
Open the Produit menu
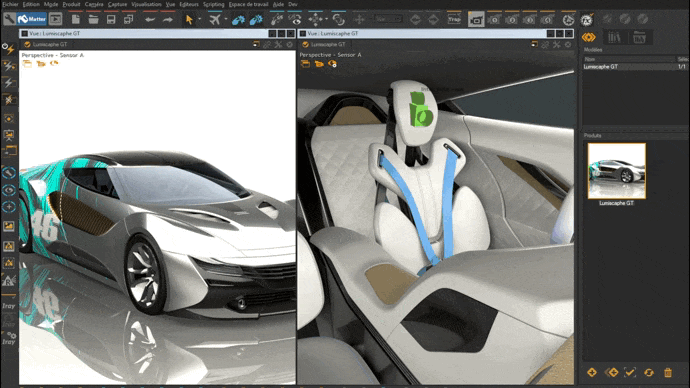click(x=71, y=4)
